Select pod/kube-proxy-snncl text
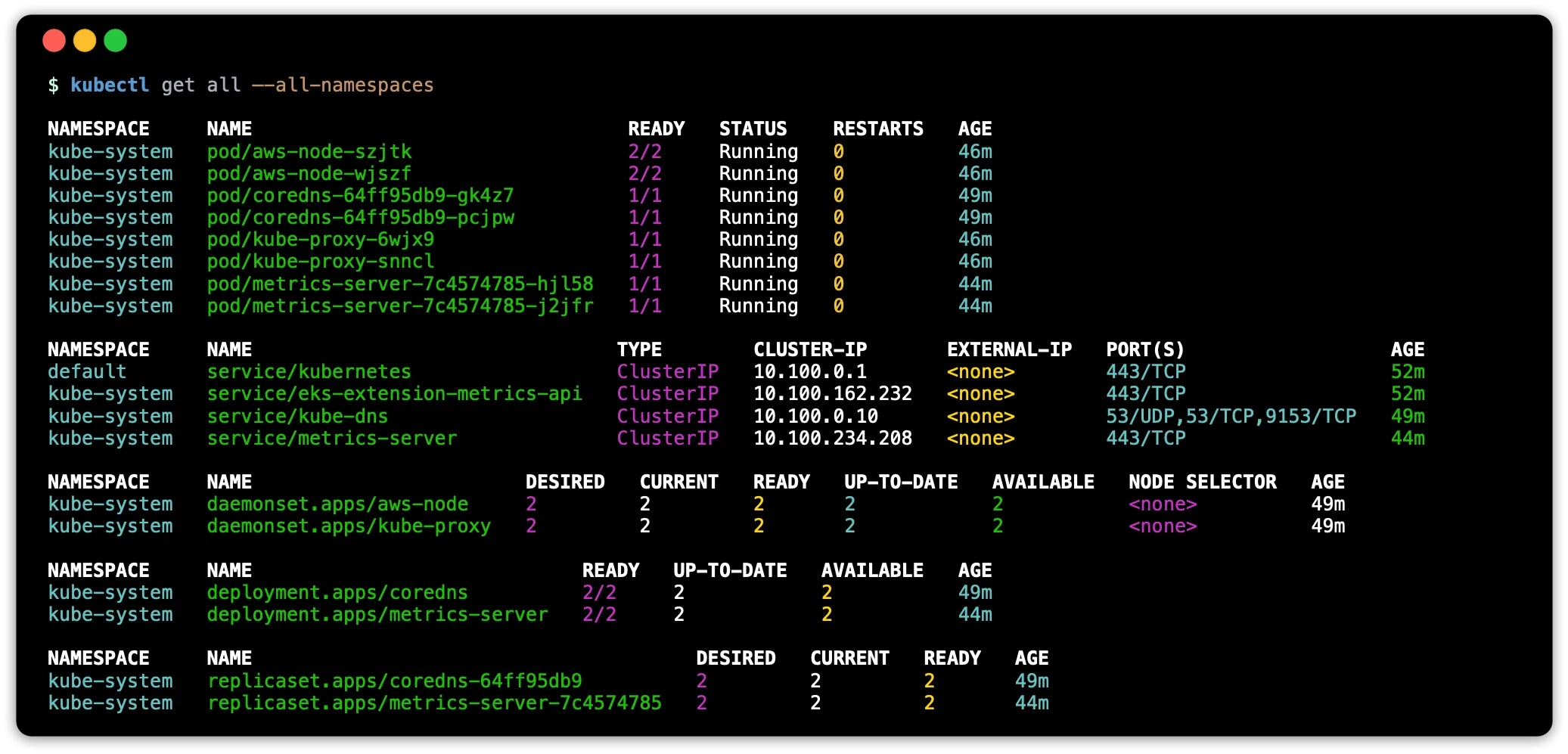The width and height of the screenshot is (1568, 754). pyautogui.click(x=321, y=261)
